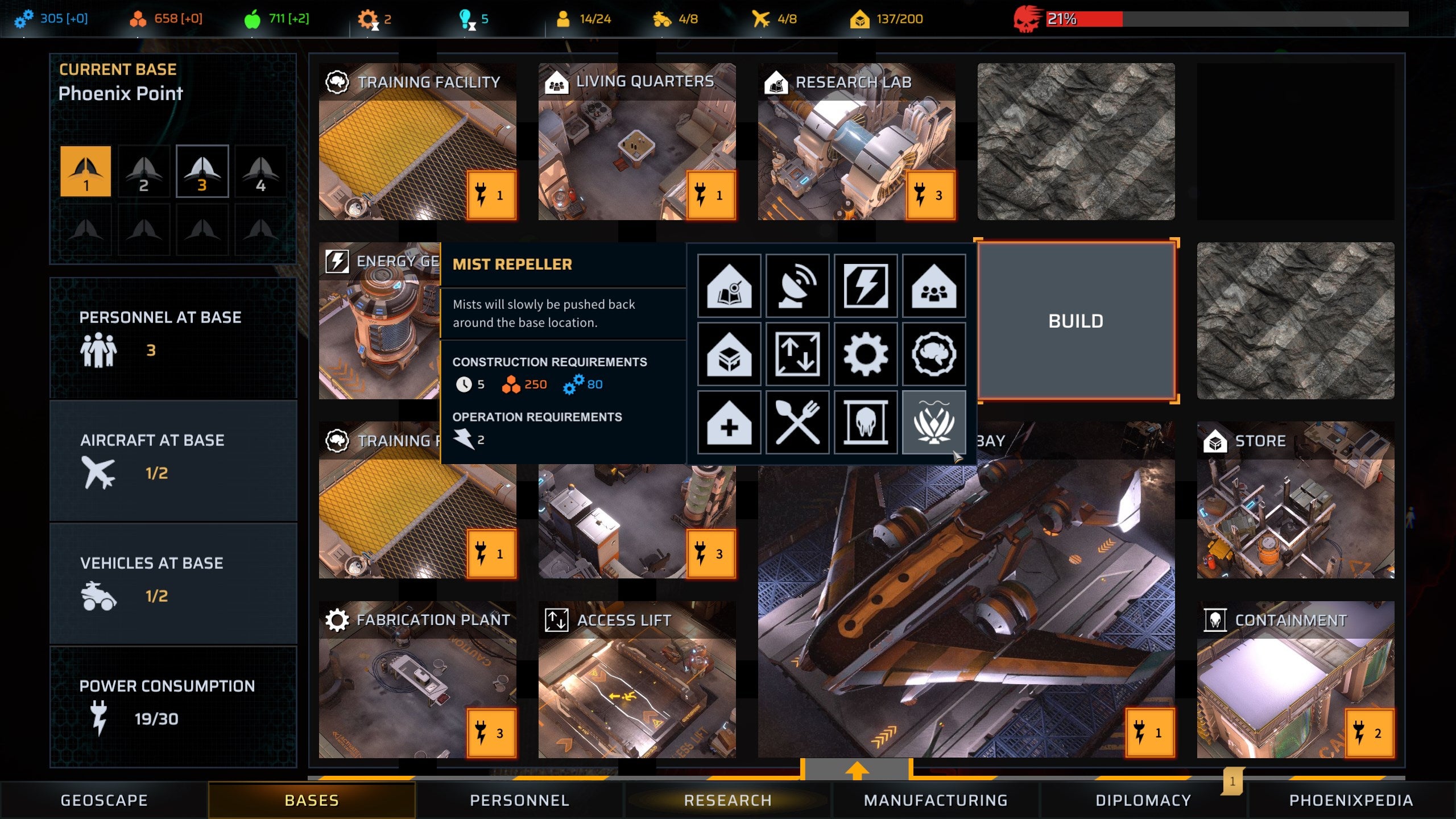The height and width of the screenshot is (819, 1456).
Task: Toggle base slot 1 selection
Action: click(85, 168)
